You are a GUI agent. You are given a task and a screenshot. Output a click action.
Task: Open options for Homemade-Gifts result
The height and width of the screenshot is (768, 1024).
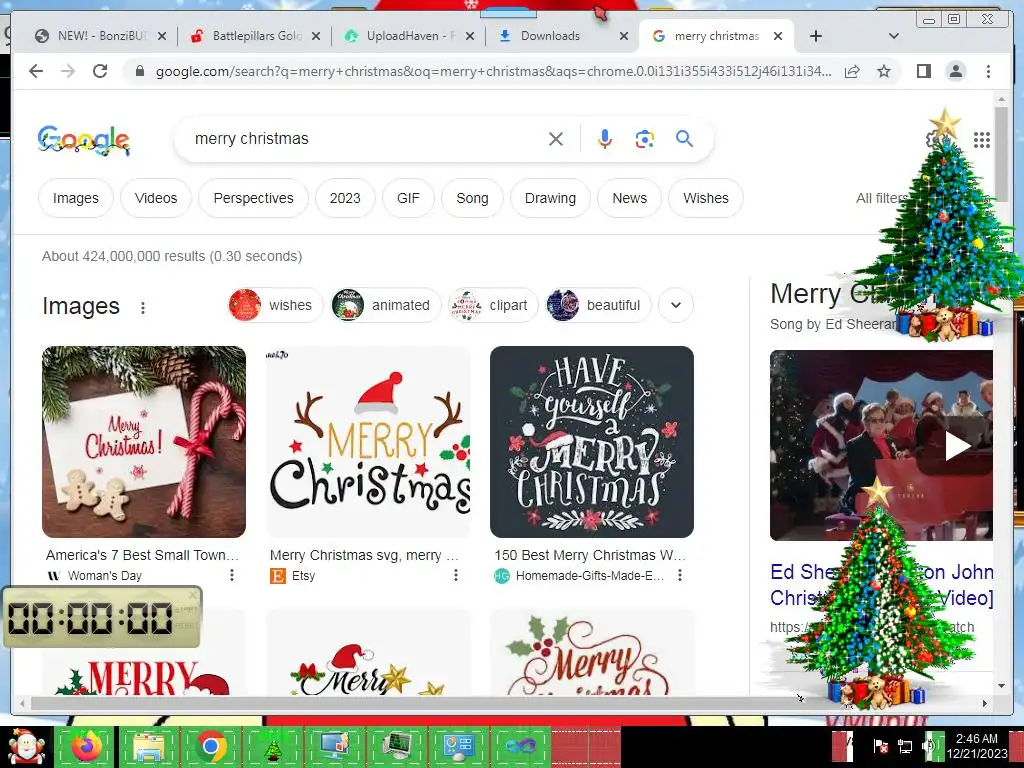680,575
